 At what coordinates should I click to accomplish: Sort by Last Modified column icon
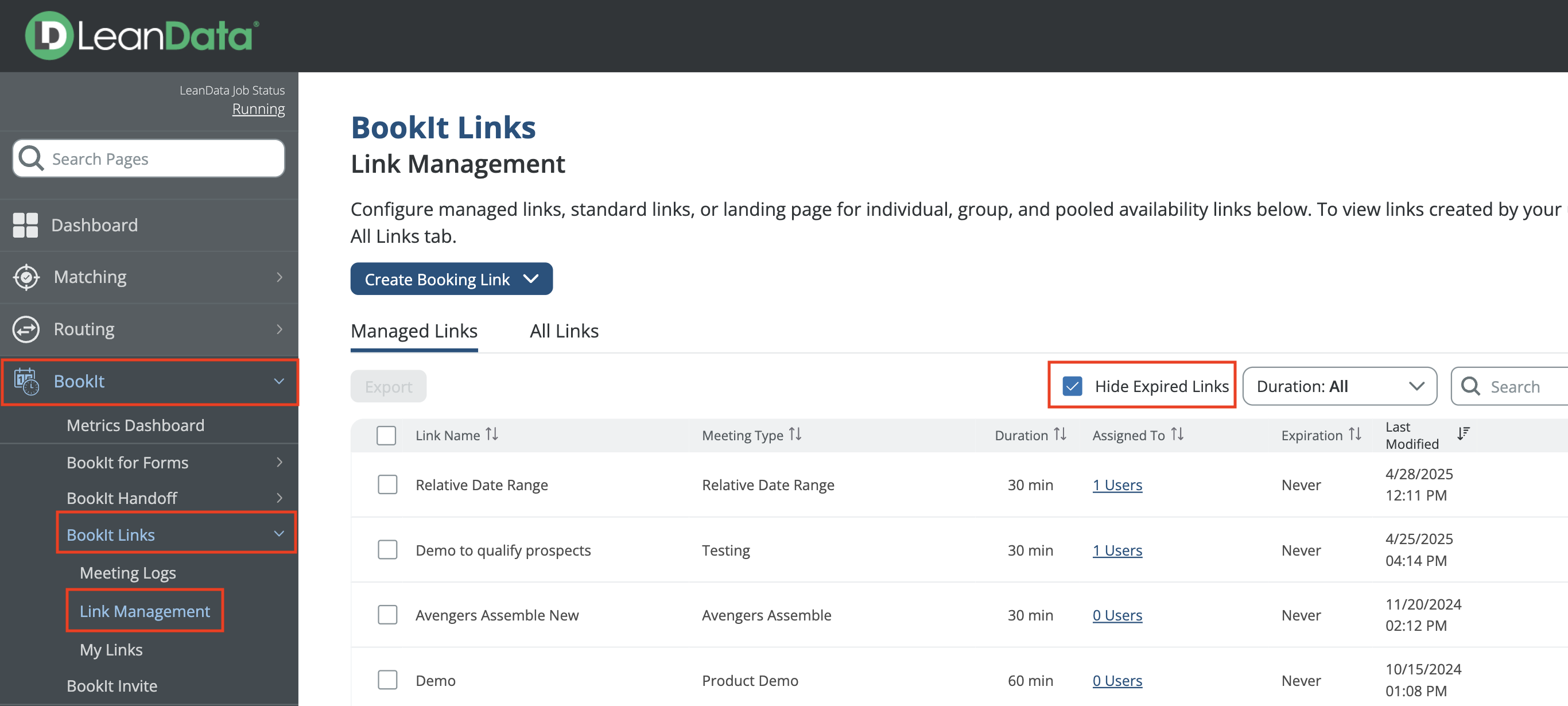point(1464,434)
